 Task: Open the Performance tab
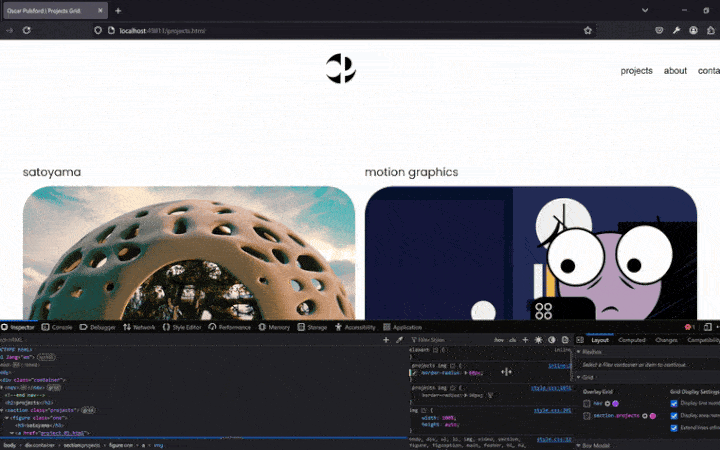230,327
